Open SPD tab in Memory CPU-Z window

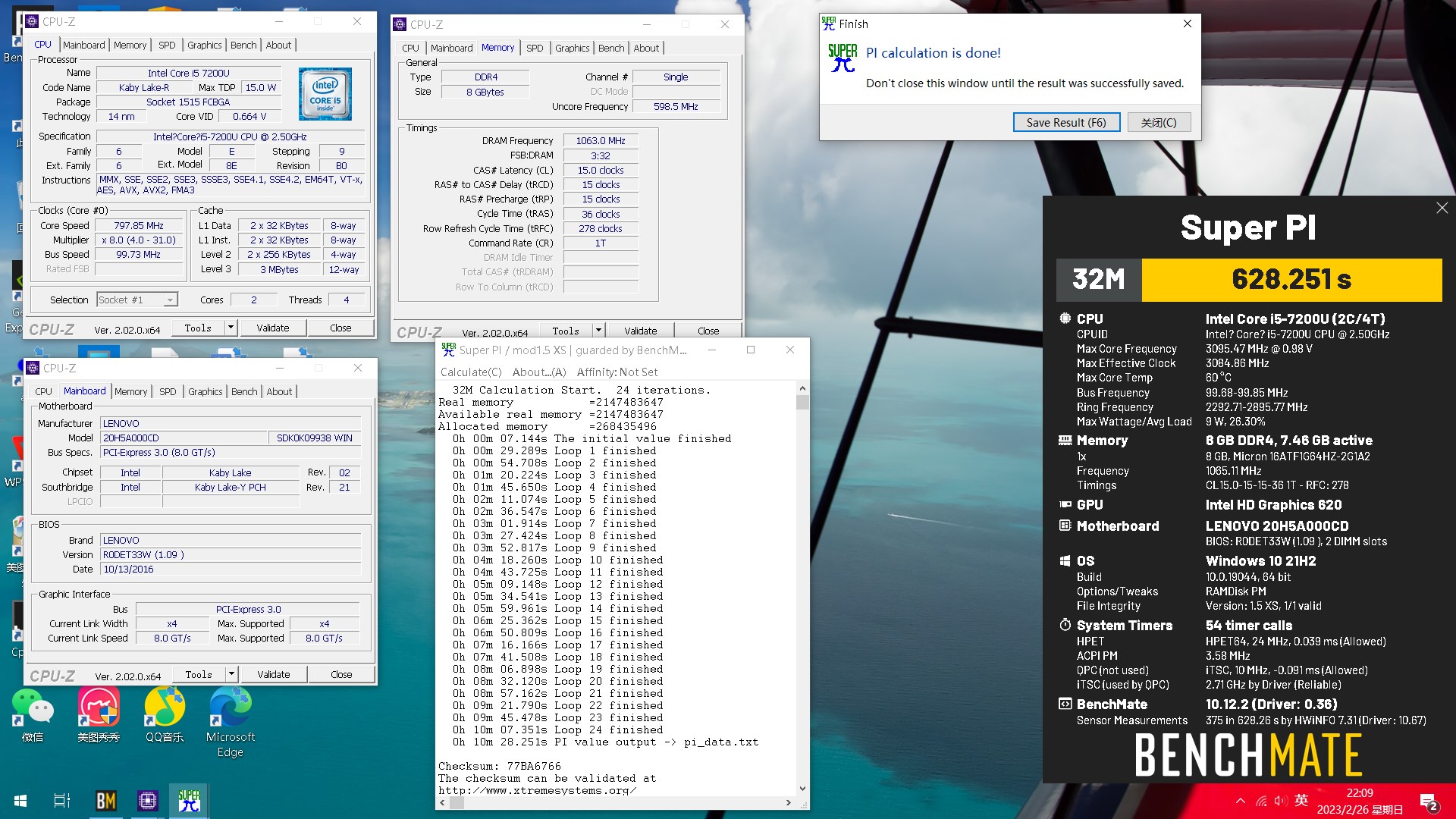pos(535,48)
